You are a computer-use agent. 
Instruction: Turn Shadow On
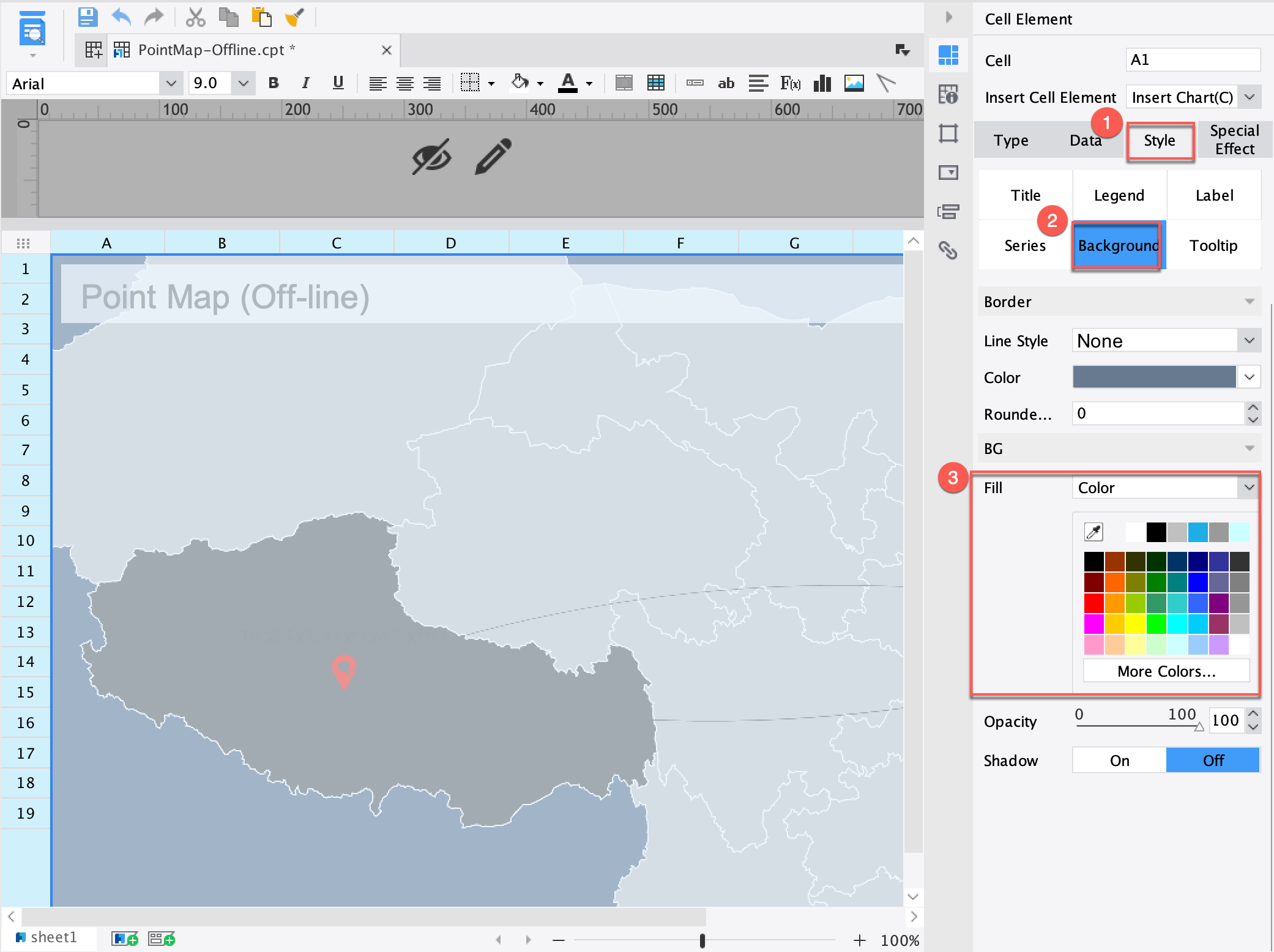pyautogui.click(x=1119, y=760)
